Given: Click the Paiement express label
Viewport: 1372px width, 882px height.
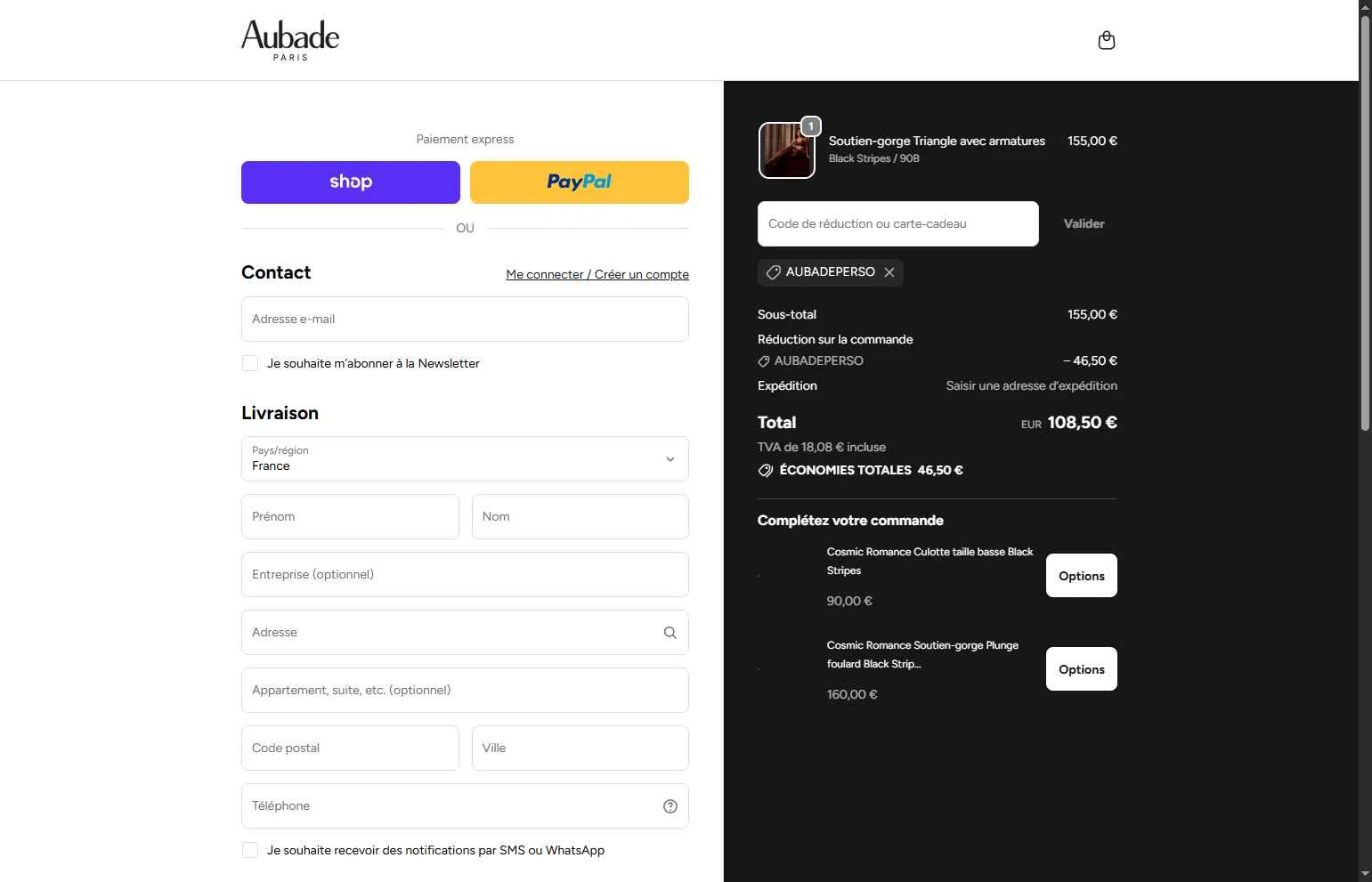Looking at the screenshot, I should coord(465,139).
